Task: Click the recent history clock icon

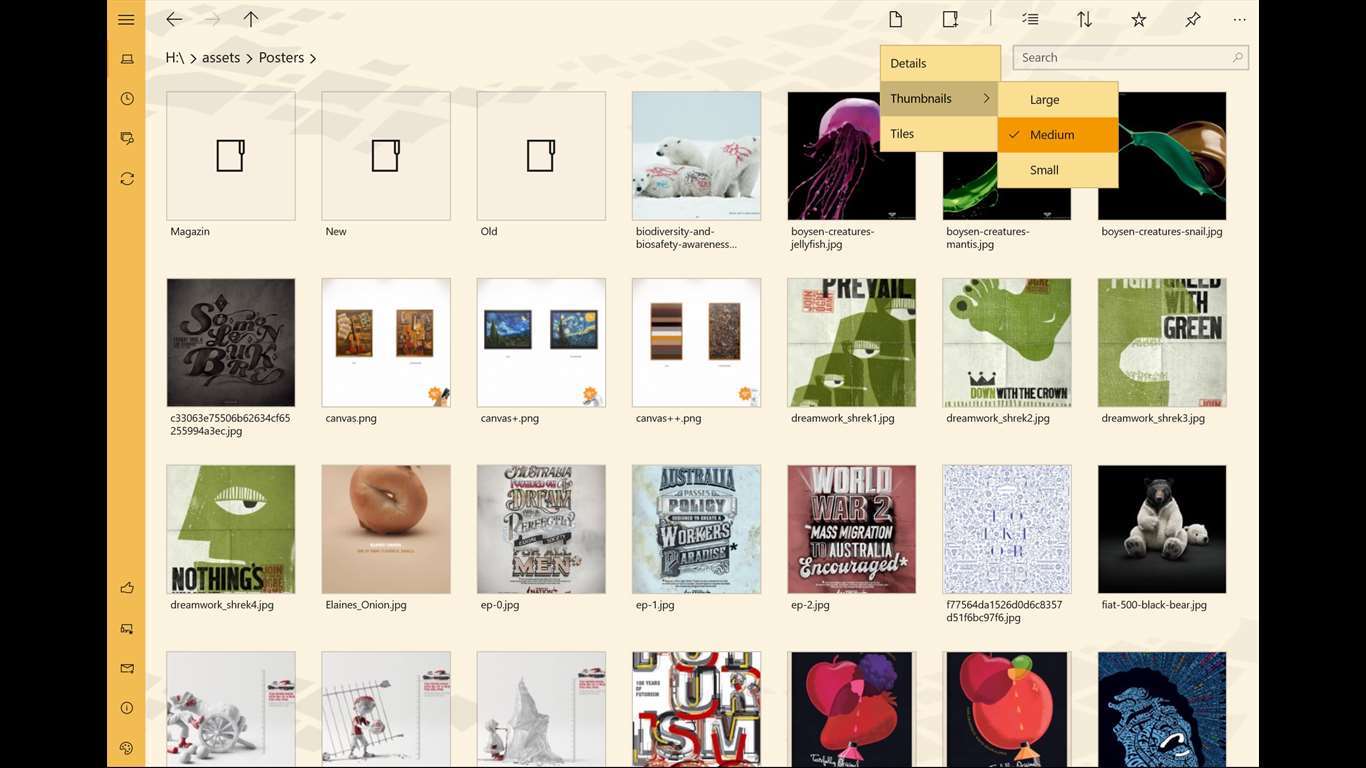Action: 127,98
